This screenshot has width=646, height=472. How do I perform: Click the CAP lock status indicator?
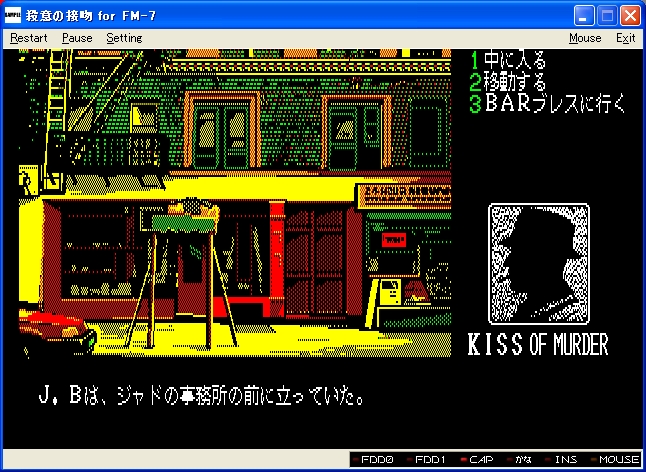480,460
